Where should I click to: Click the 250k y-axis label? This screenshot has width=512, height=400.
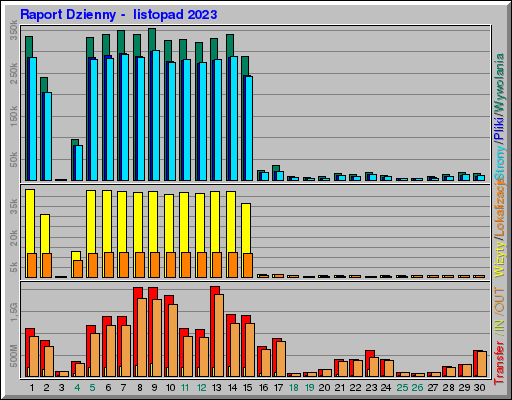[x=14, y=74]
